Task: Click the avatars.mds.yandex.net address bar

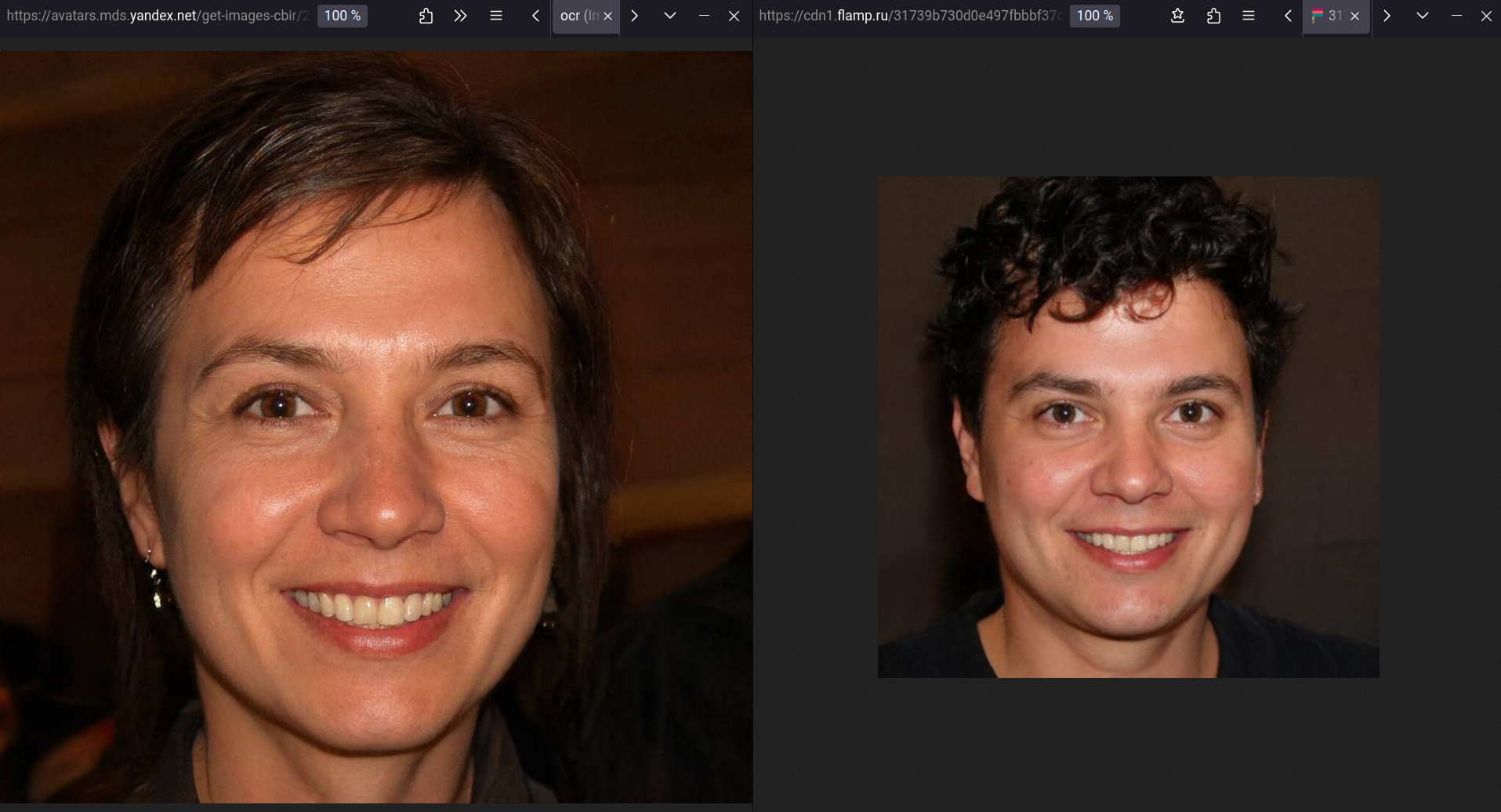Action: pos(157,16)
